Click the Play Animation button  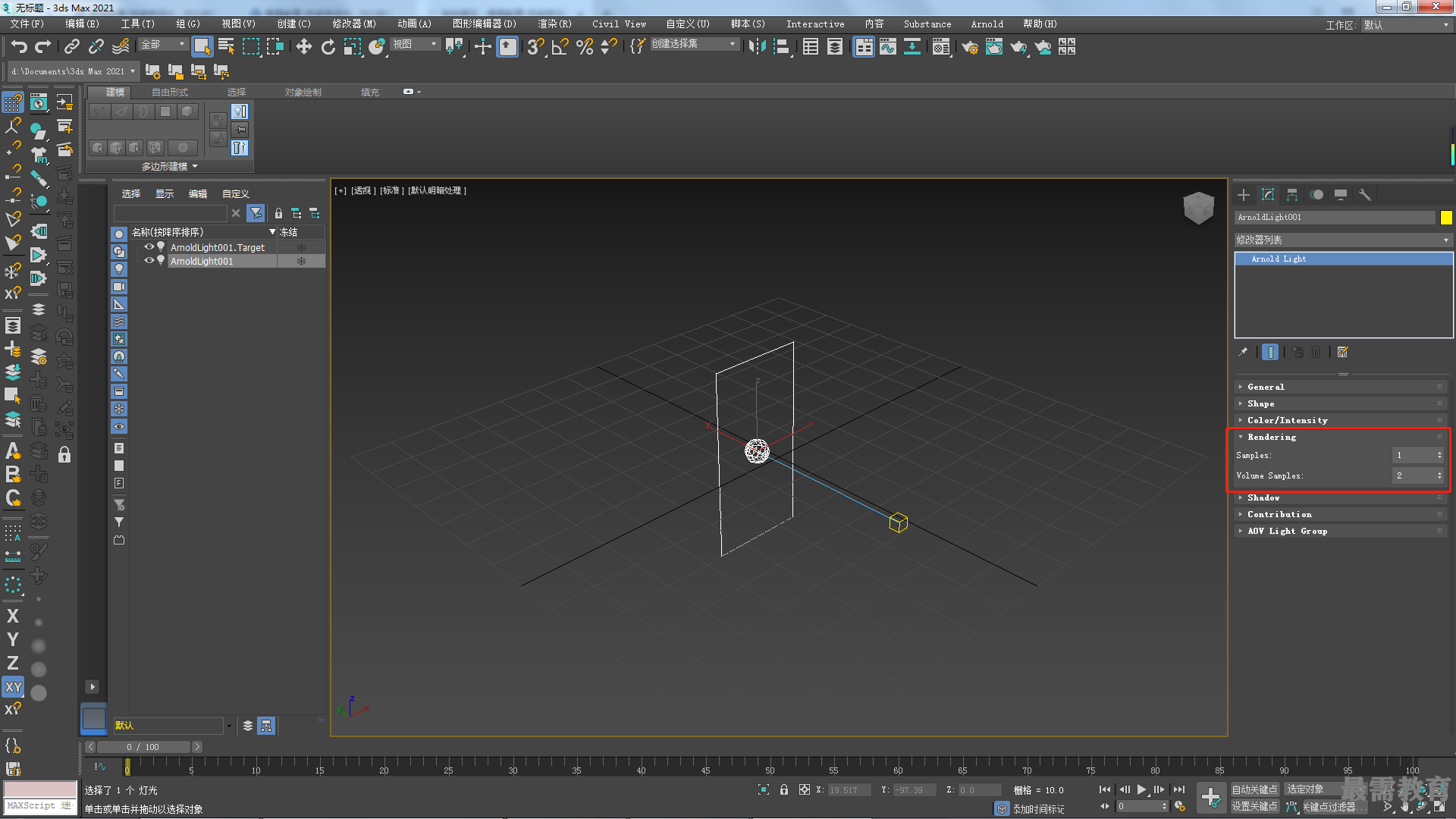[x=1141, y=789]
